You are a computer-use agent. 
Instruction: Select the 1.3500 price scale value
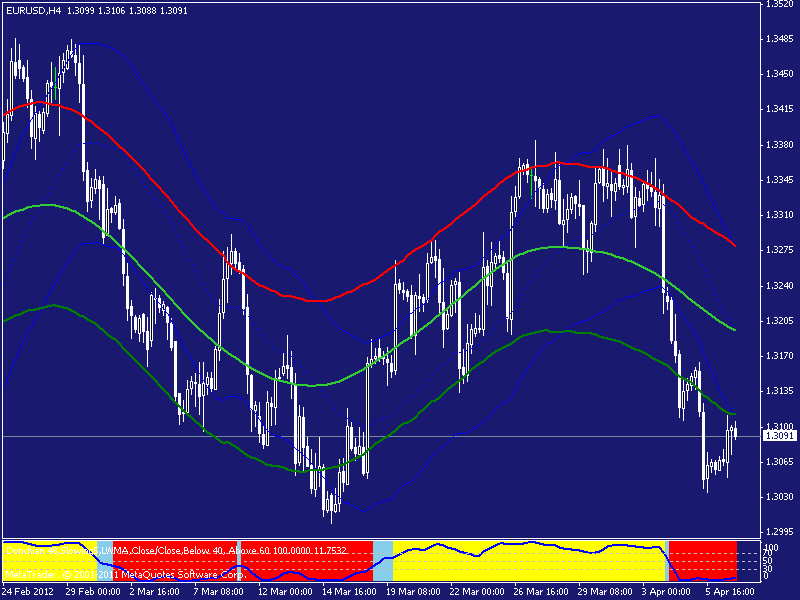pos(779,7)
